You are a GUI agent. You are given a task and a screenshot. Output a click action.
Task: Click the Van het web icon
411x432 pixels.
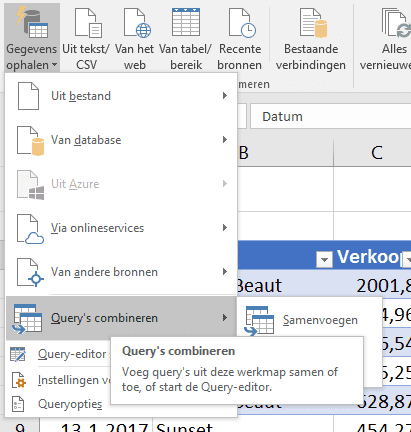click(x=137, y=23)
